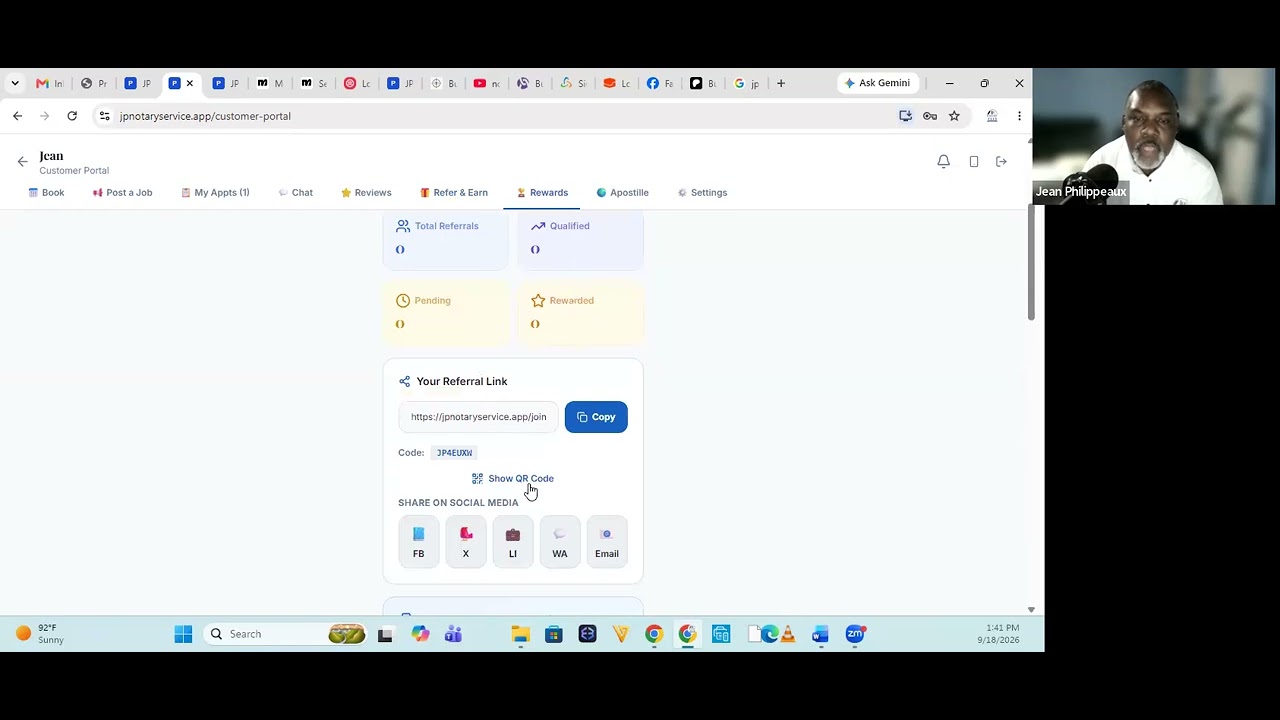Open Windows Start menu

183,634
